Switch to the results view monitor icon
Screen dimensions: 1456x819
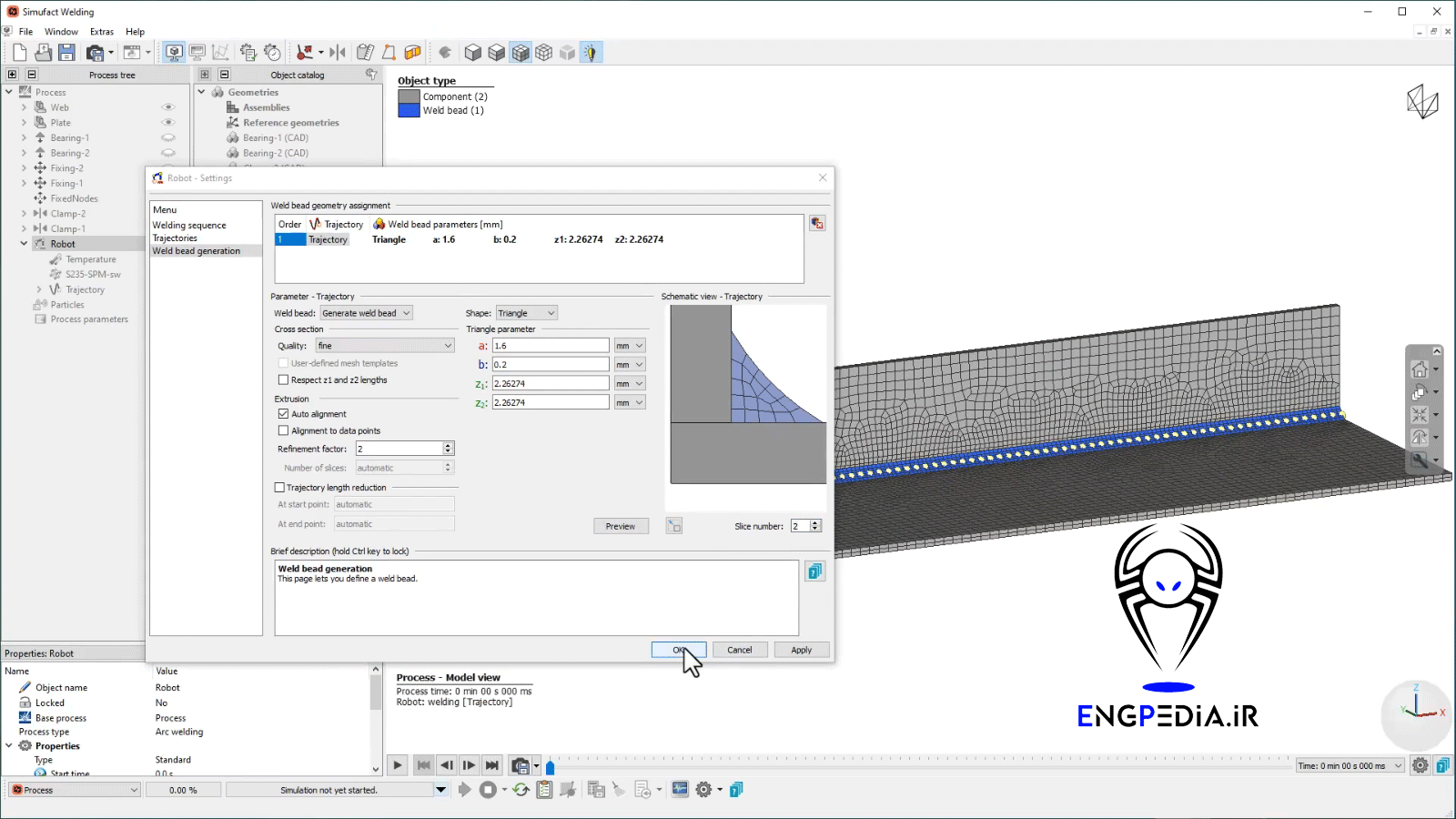click(x=197, y=53)
